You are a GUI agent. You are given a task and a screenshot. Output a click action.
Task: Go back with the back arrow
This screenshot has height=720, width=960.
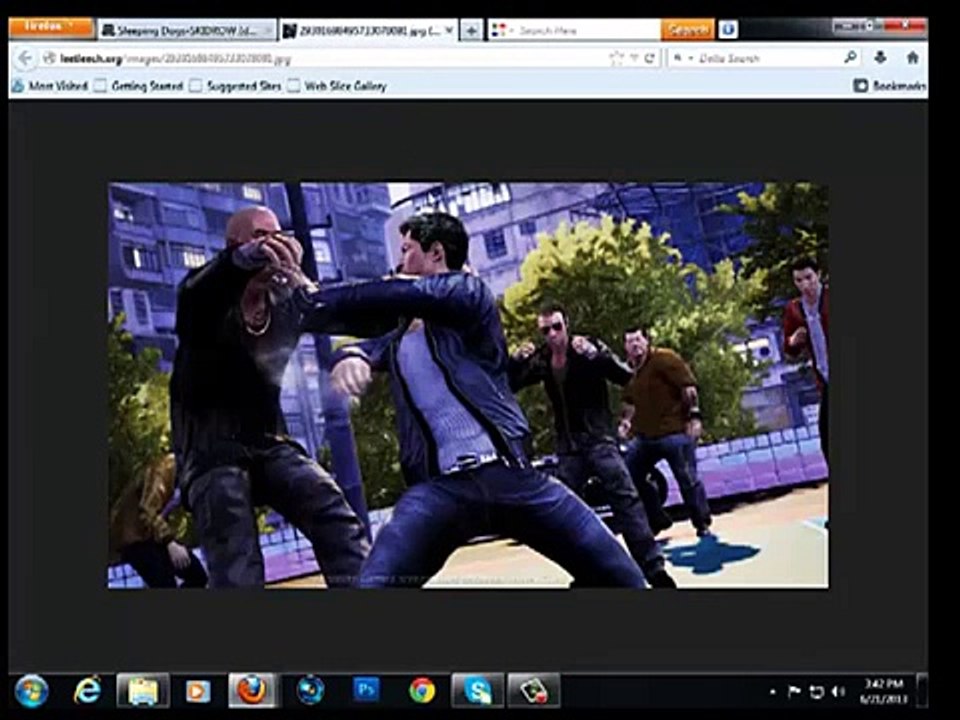pos(25,58)
